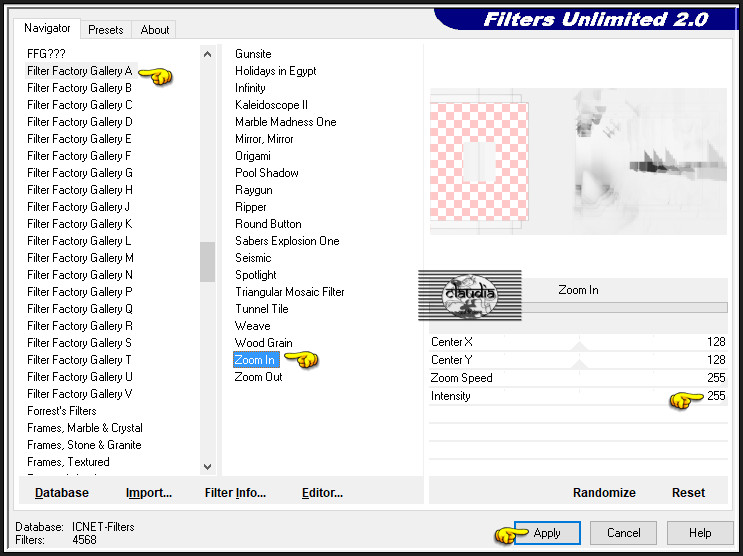The height and width of the screenshot is (556, 743).
Task: Select Filter Factory Gallery F category
Action: click(x=79, y=156)
